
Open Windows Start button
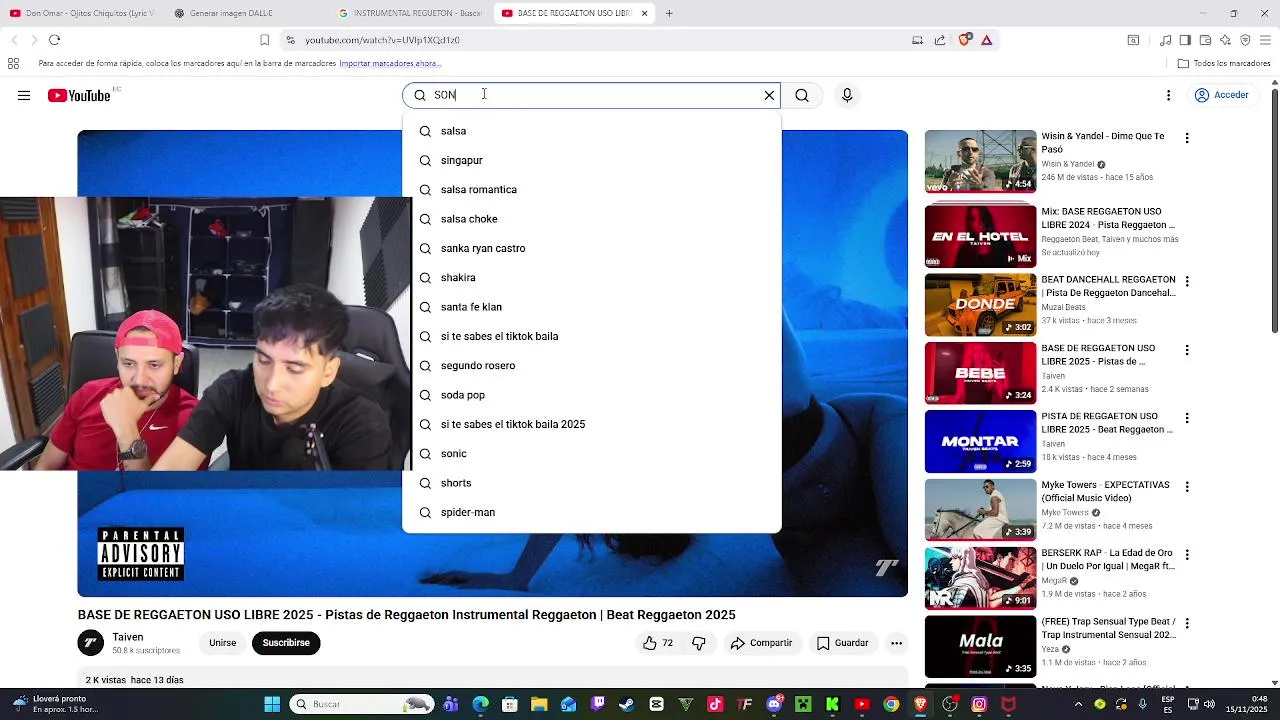pyautogui.click(x=272, y=704)
